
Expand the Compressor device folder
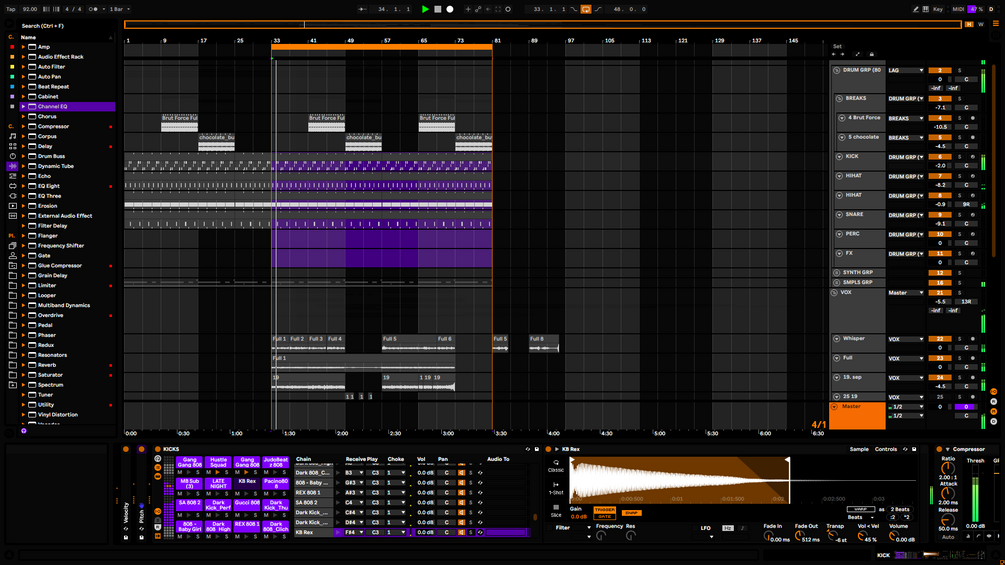23,126
